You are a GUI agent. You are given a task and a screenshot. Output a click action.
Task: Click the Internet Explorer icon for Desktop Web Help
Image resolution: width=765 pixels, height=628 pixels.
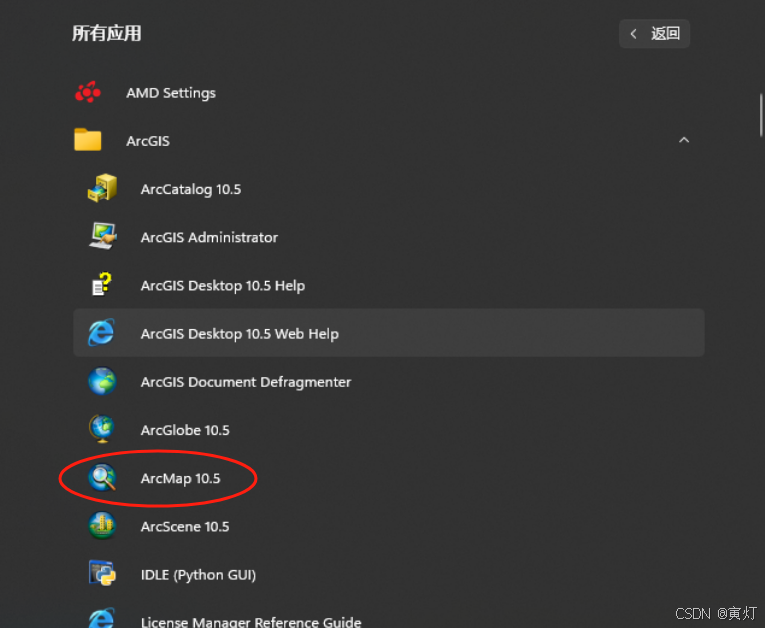[101, 332]
